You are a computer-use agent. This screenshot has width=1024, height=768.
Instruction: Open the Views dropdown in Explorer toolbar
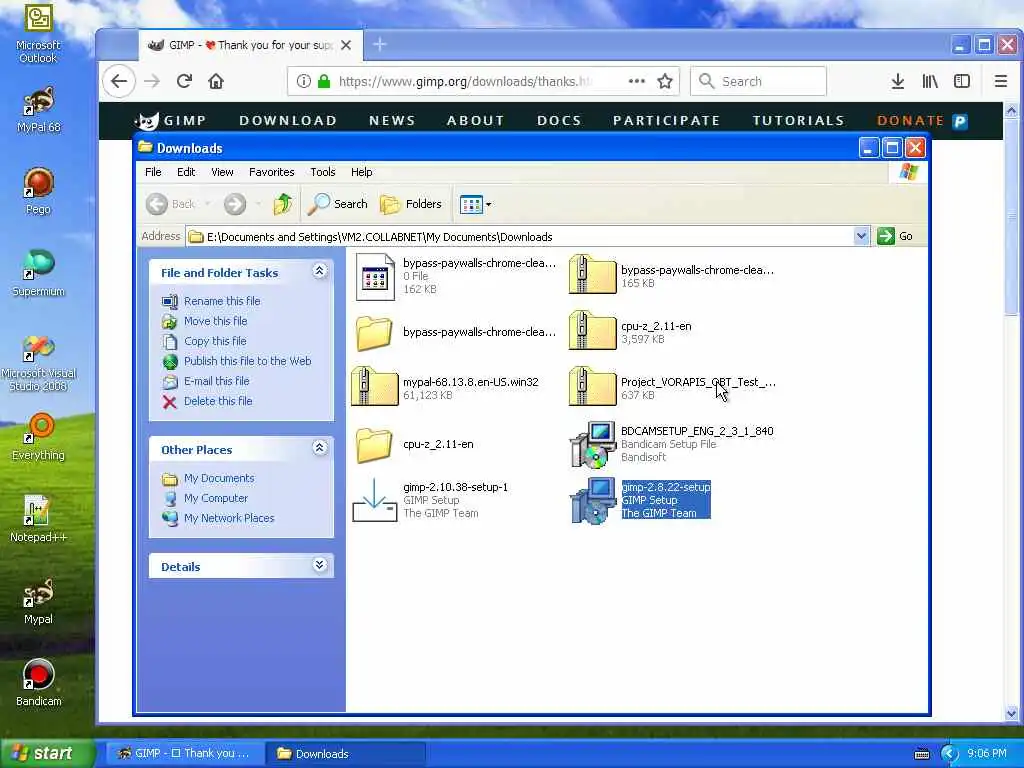[475, 204]
